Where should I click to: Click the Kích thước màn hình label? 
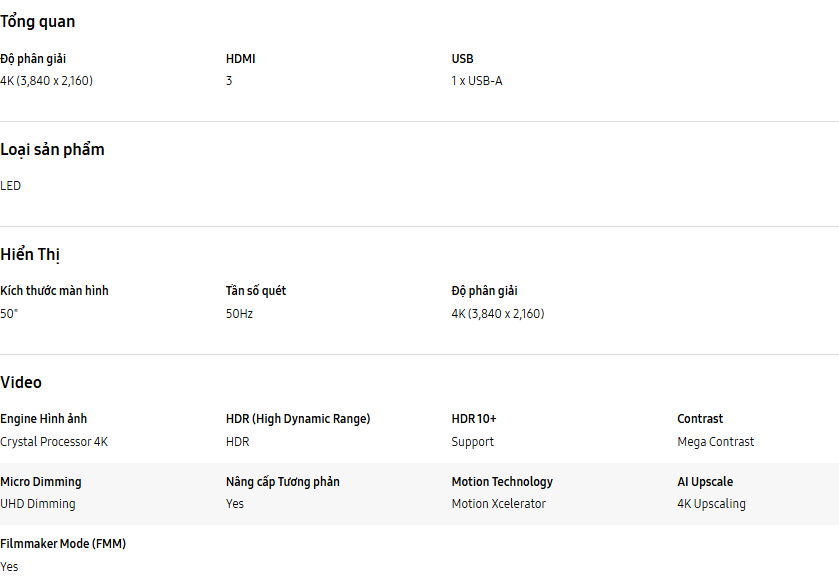click(54, 291)
